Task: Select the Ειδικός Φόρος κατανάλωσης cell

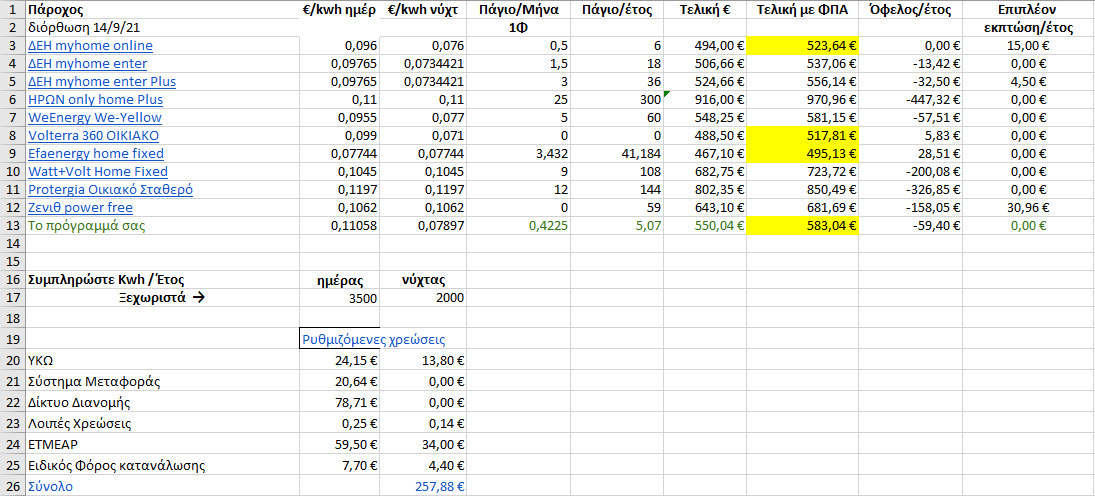Action: 163,465
